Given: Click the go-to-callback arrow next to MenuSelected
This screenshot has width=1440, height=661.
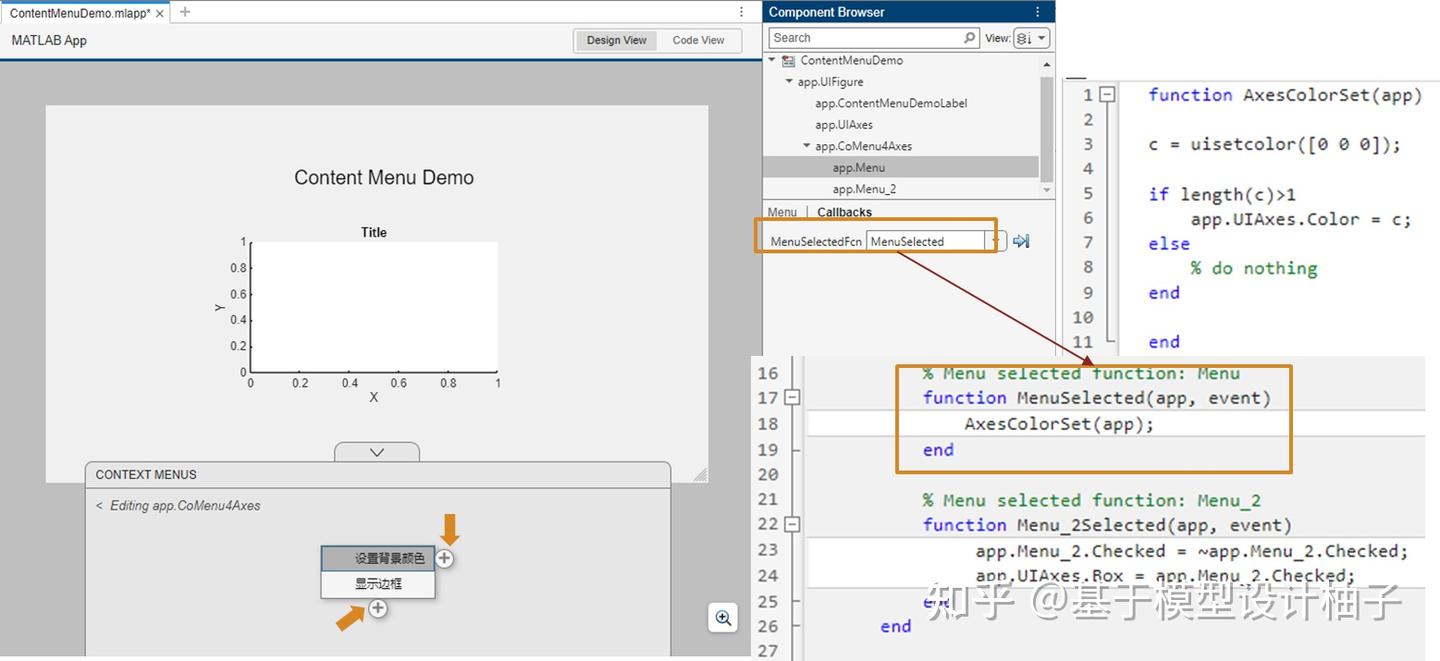Looking at the screenshot, I should click(x=1020, y=240).
